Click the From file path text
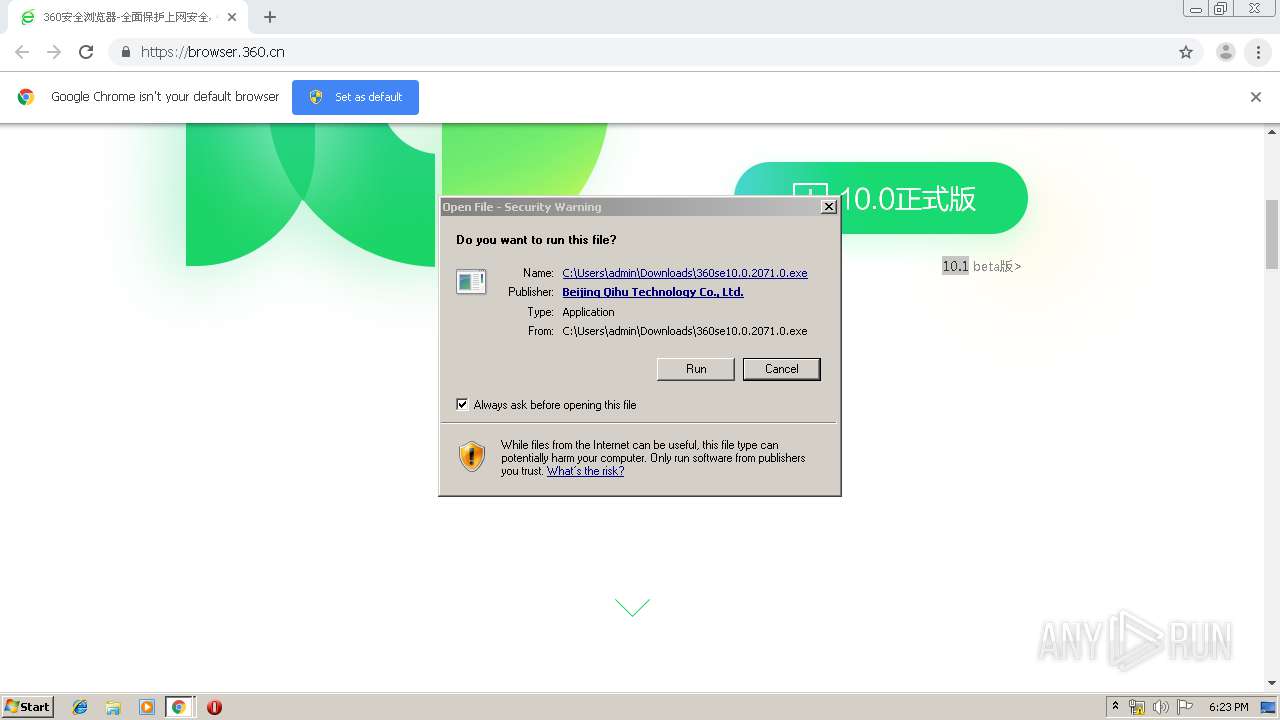 (685, 331)
